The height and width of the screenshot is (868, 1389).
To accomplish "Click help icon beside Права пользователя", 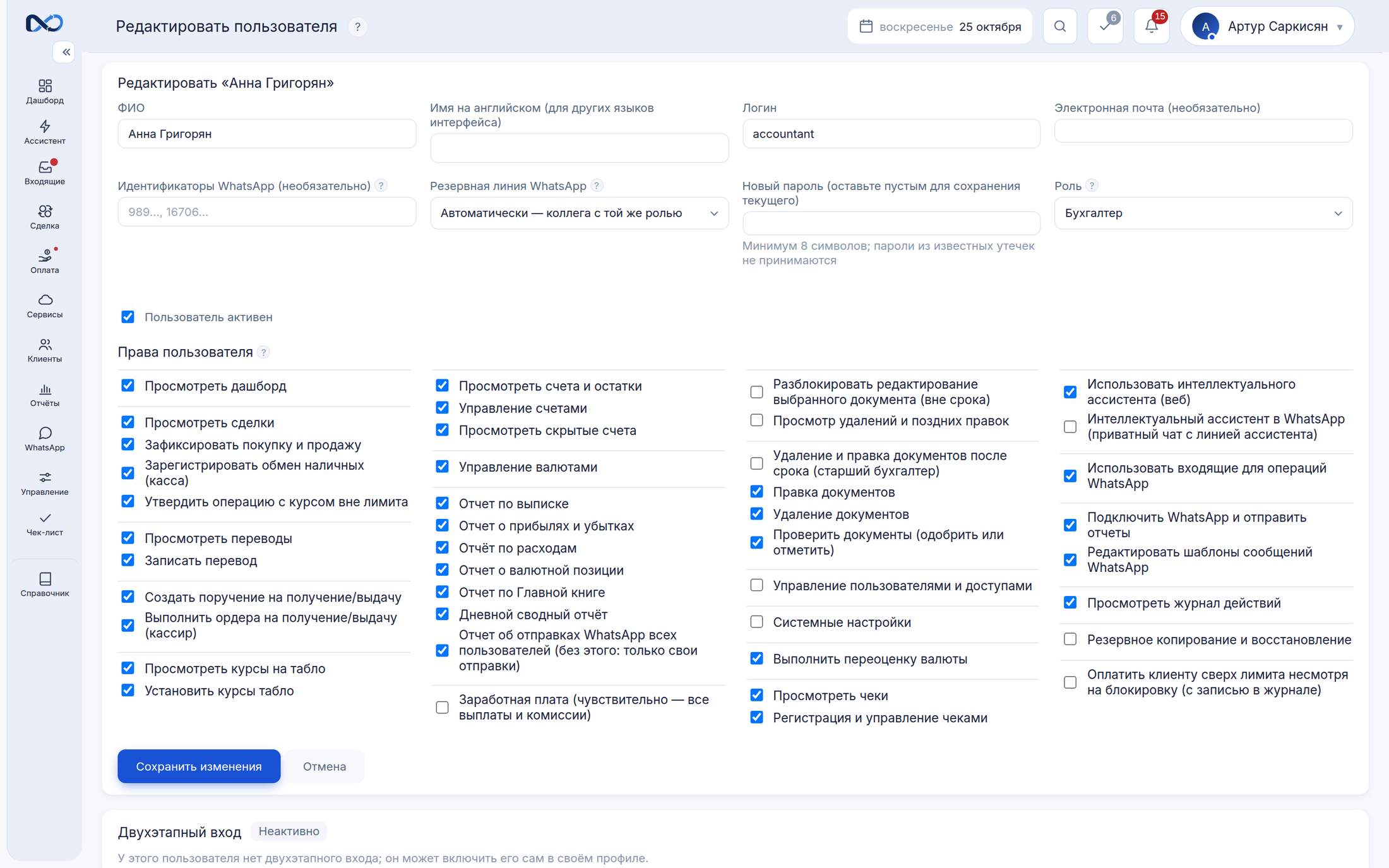I will click(264, 352).
